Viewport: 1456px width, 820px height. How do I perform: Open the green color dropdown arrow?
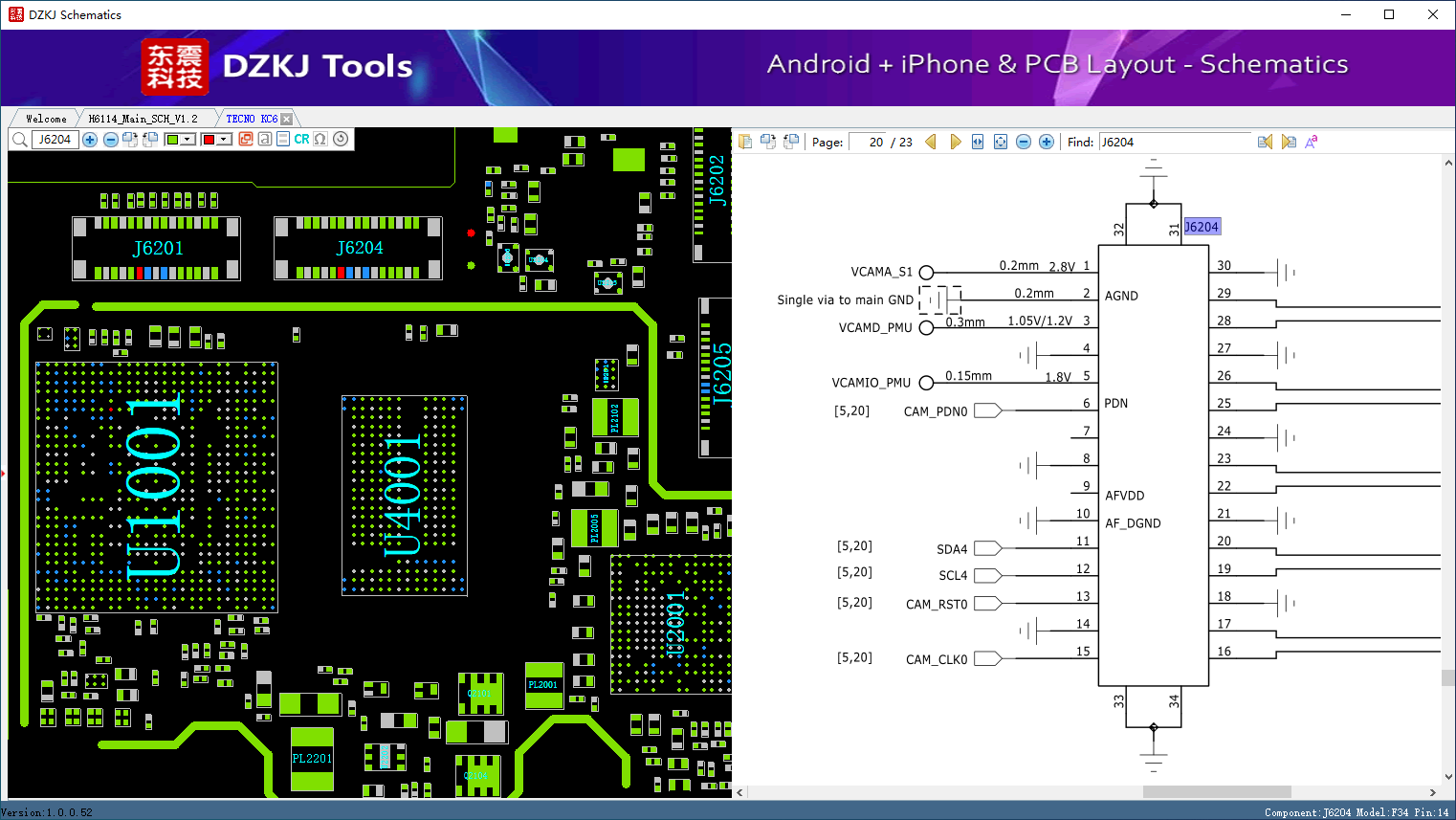coord(188,140)
